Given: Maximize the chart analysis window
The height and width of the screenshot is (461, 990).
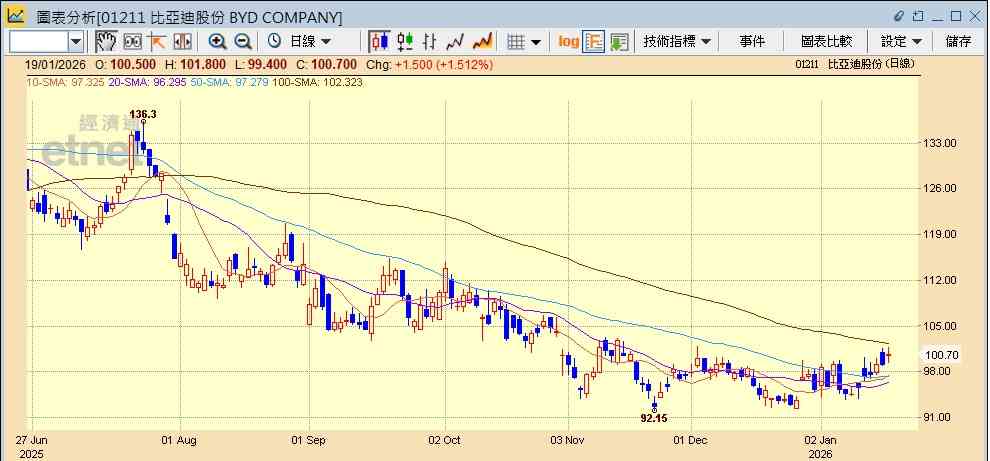Looking at the screenshot, I should [x=957, y=16].
